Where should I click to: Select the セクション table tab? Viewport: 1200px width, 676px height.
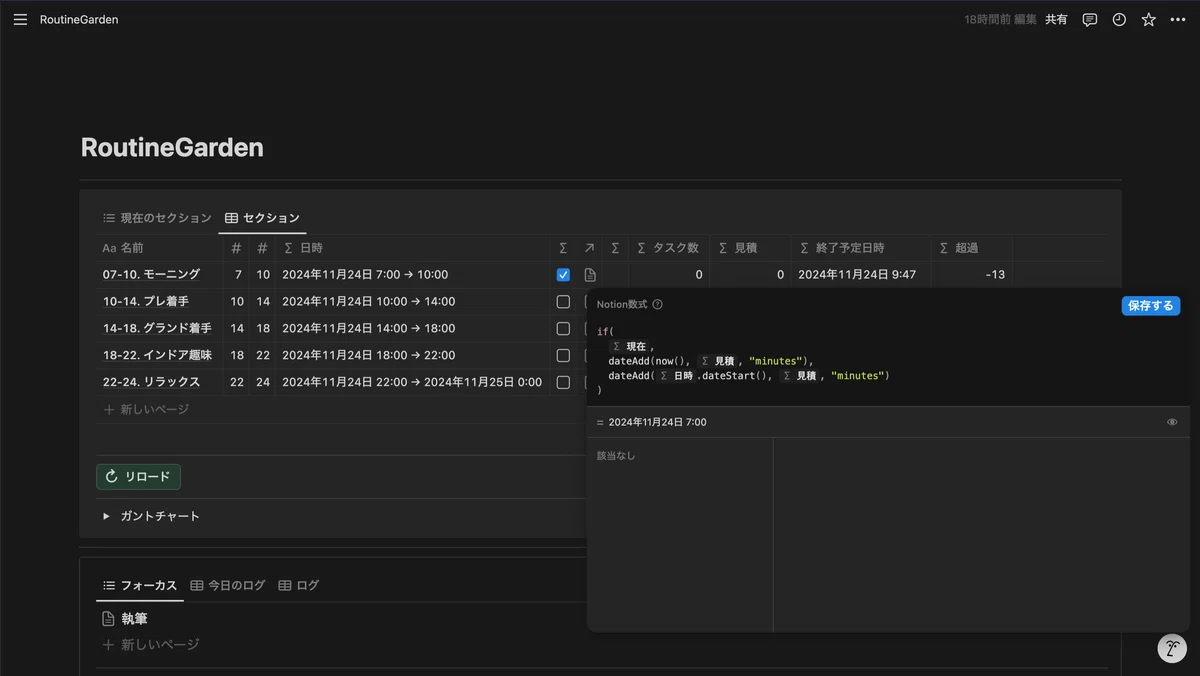(262, 218)
